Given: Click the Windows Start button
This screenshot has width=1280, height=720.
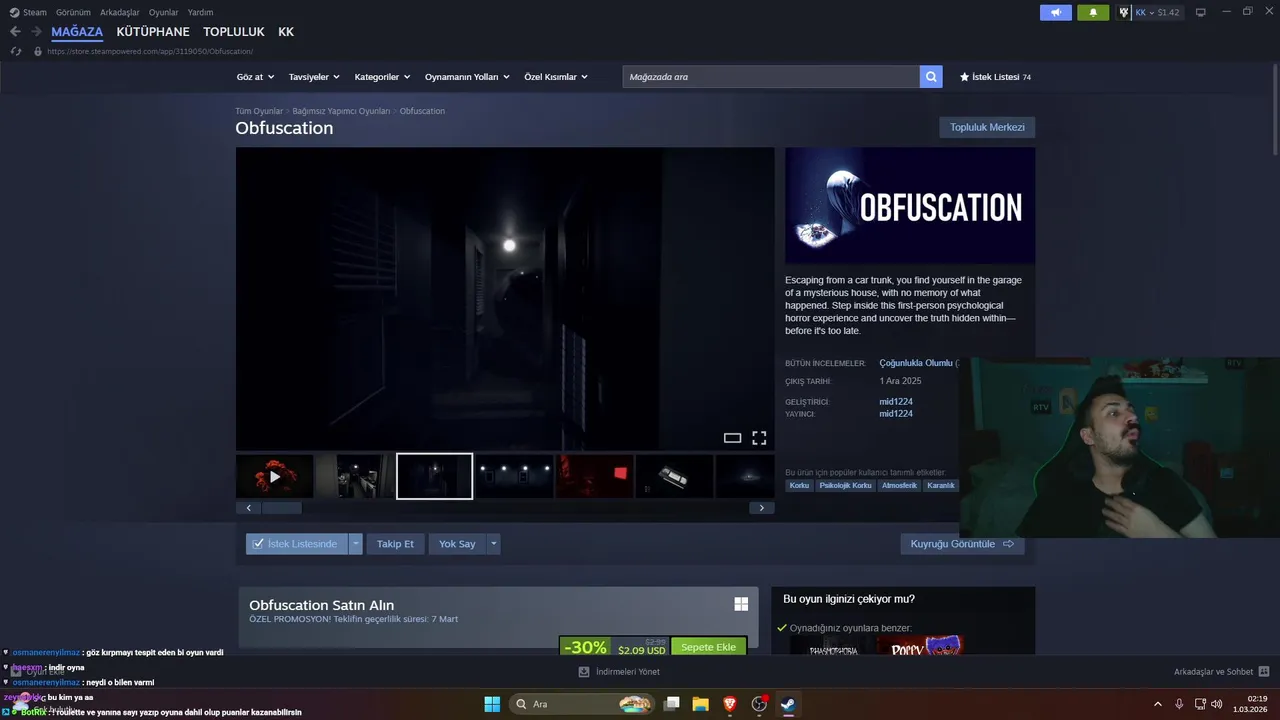Looking at the screenshot, I should point(492,704).
